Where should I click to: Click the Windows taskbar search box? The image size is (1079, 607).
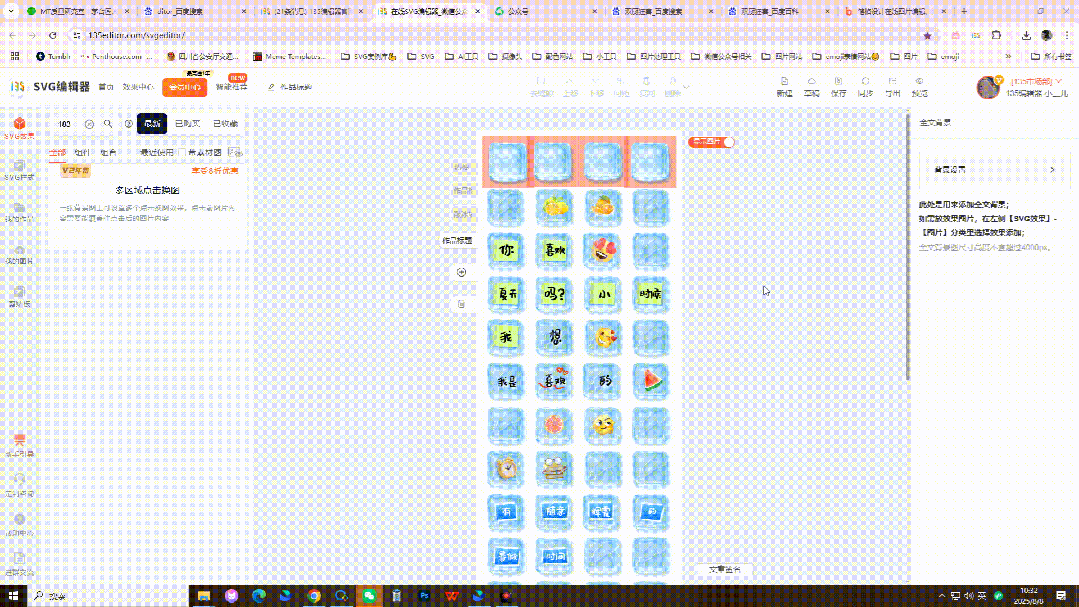[x=110, y=596]
